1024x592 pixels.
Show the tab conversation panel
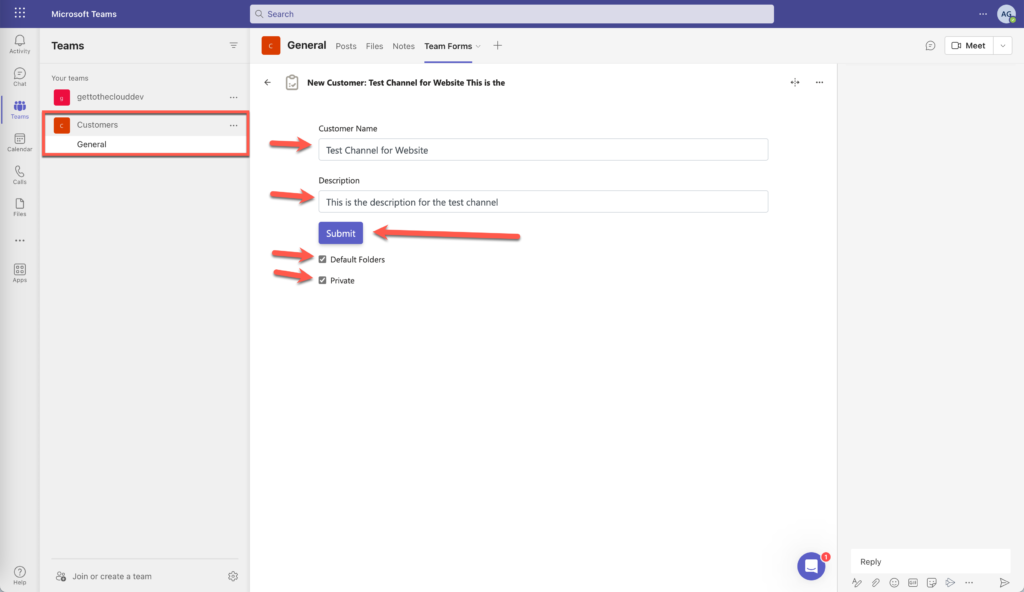click(x=931, y=46)
